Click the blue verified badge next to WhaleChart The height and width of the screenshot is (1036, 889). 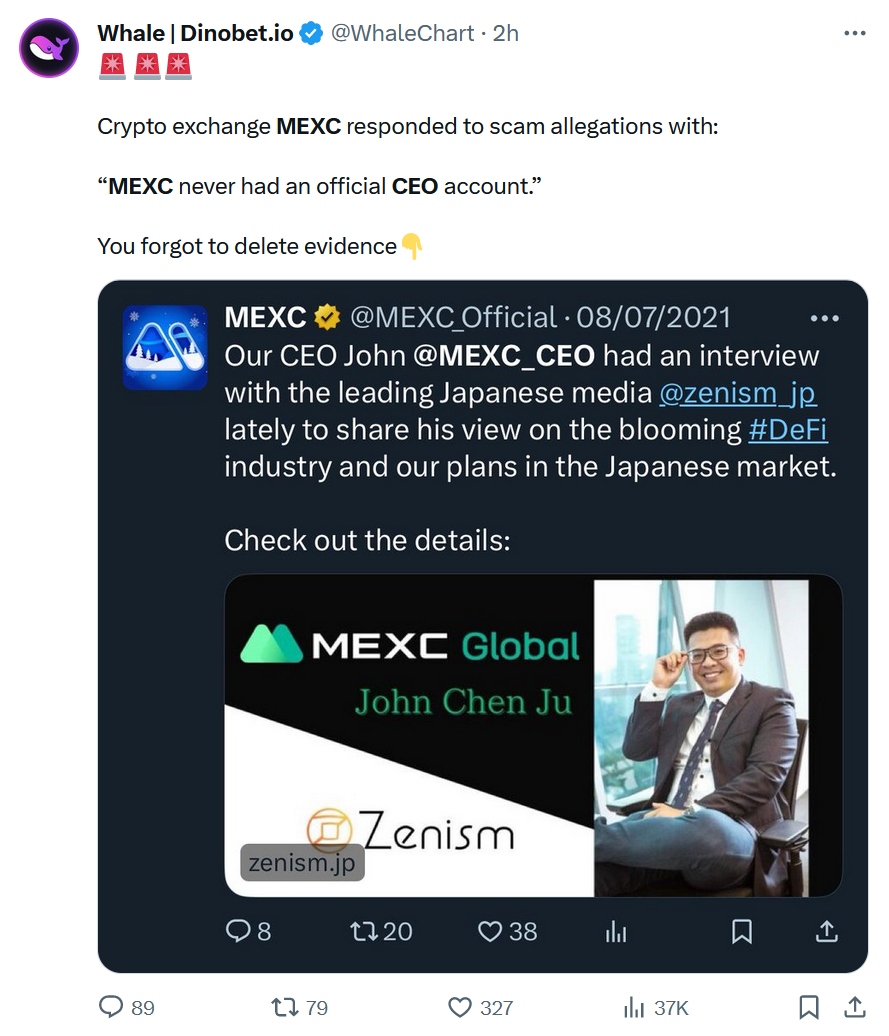click(x=311, y=32)
